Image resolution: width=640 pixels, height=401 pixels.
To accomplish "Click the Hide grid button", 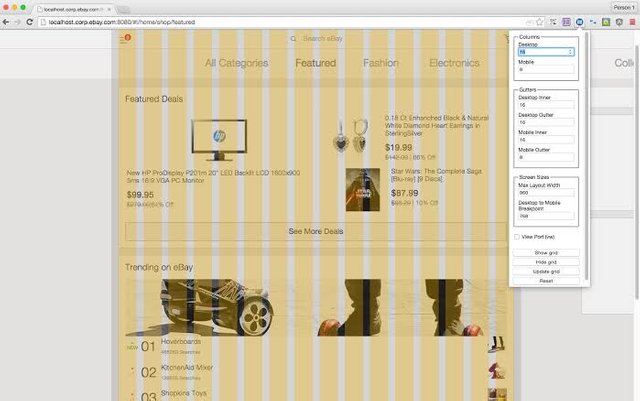I will click(546, 262).
